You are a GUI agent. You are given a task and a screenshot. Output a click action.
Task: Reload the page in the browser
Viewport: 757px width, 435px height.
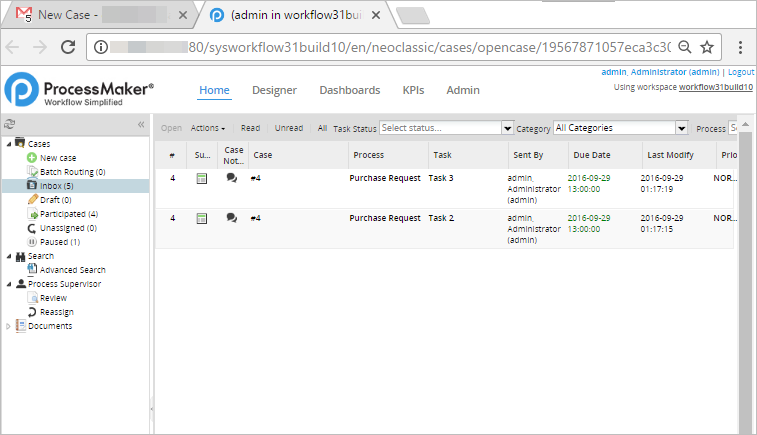pos(69,47)
